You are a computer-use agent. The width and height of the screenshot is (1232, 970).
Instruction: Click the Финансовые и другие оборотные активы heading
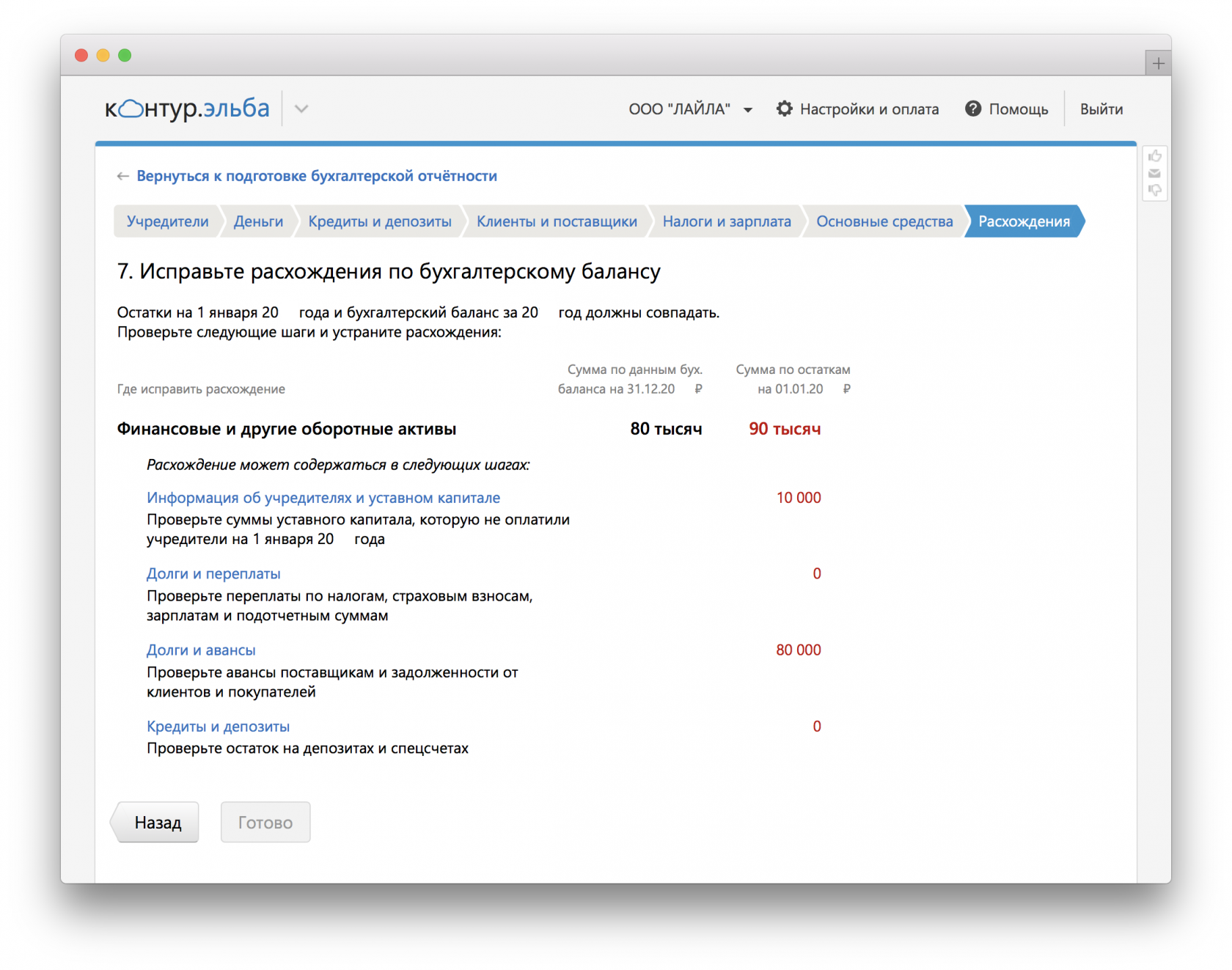coord(287,429)
